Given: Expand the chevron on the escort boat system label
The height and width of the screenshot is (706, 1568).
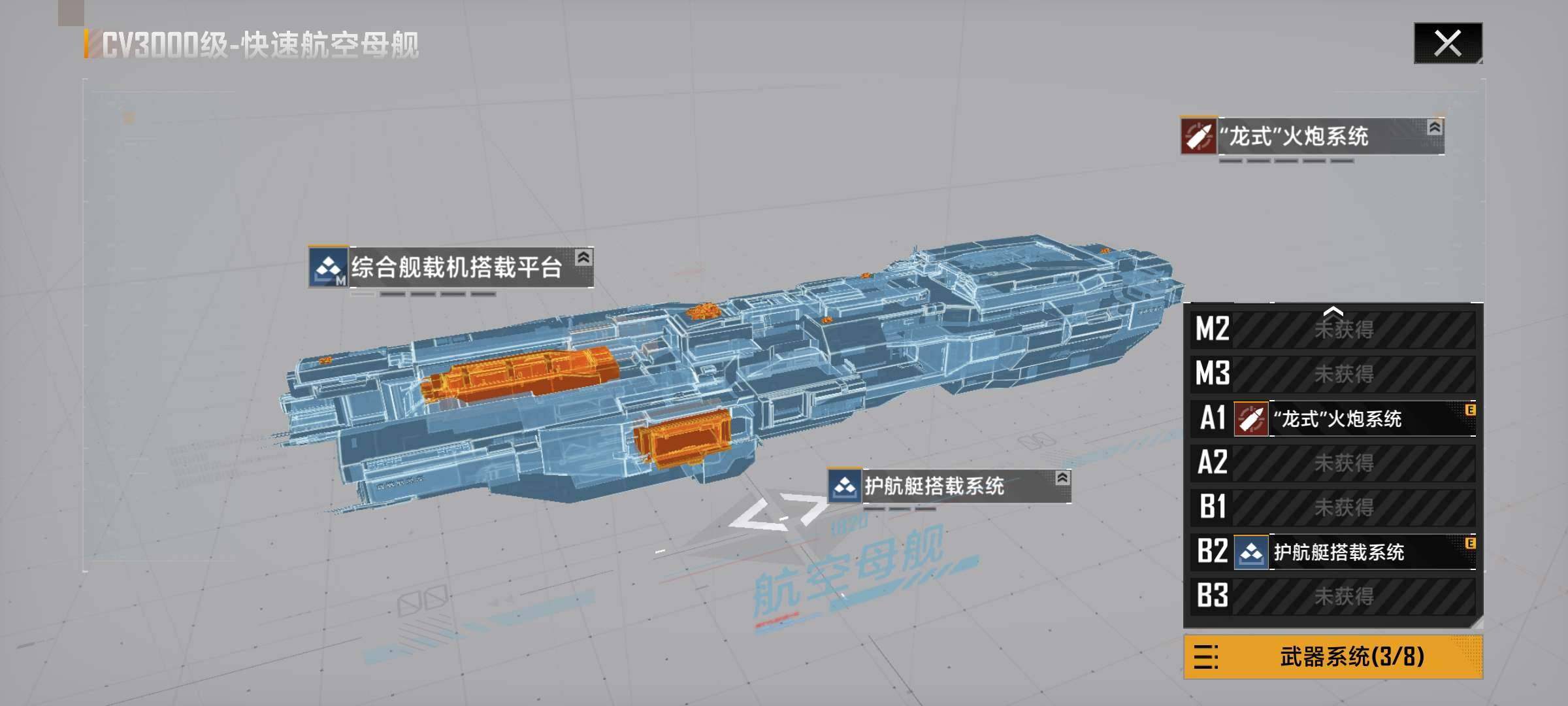Looking at the screenshot, I should (x=1062, y=478).
